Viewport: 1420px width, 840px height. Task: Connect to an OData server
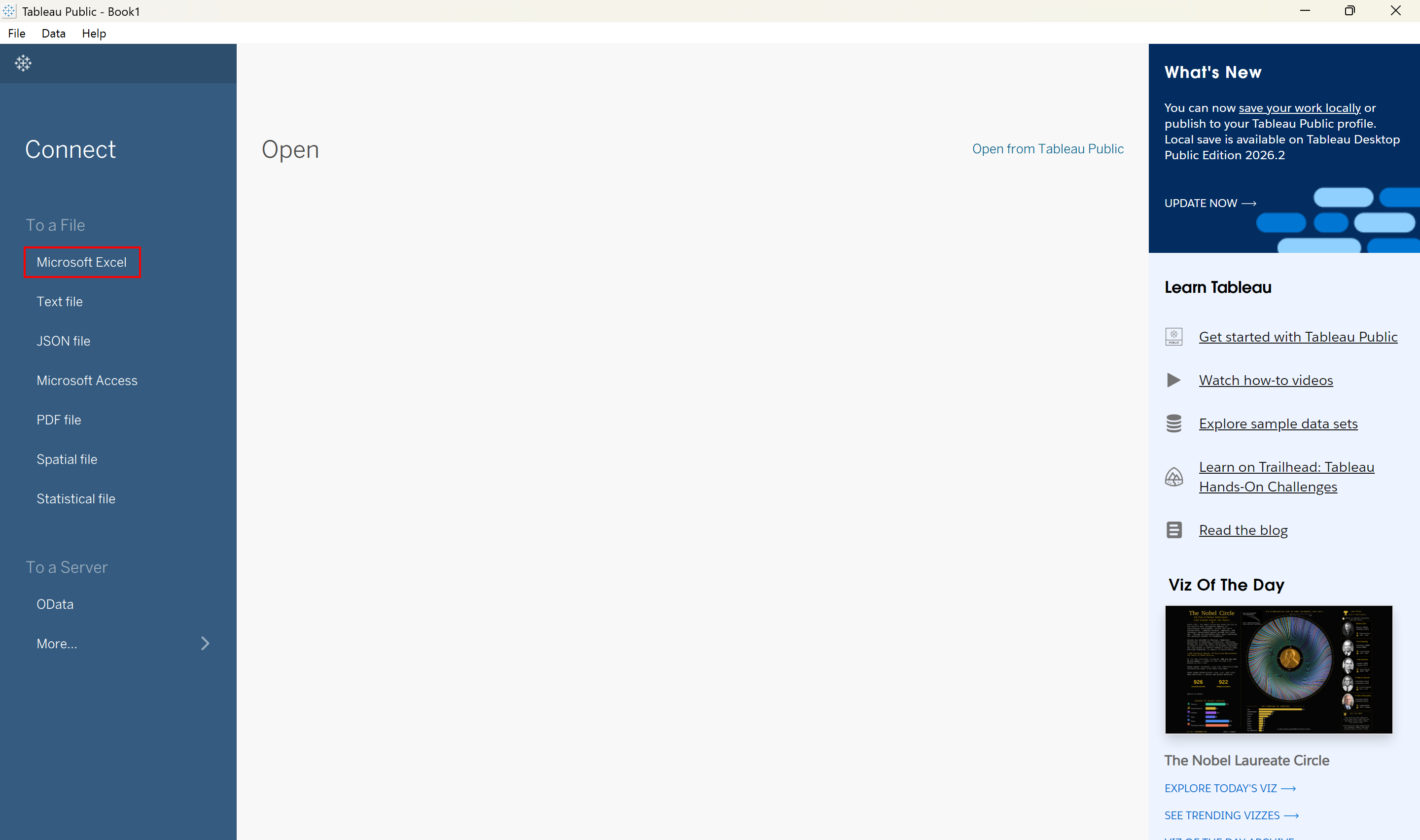[x=55, y=604]
